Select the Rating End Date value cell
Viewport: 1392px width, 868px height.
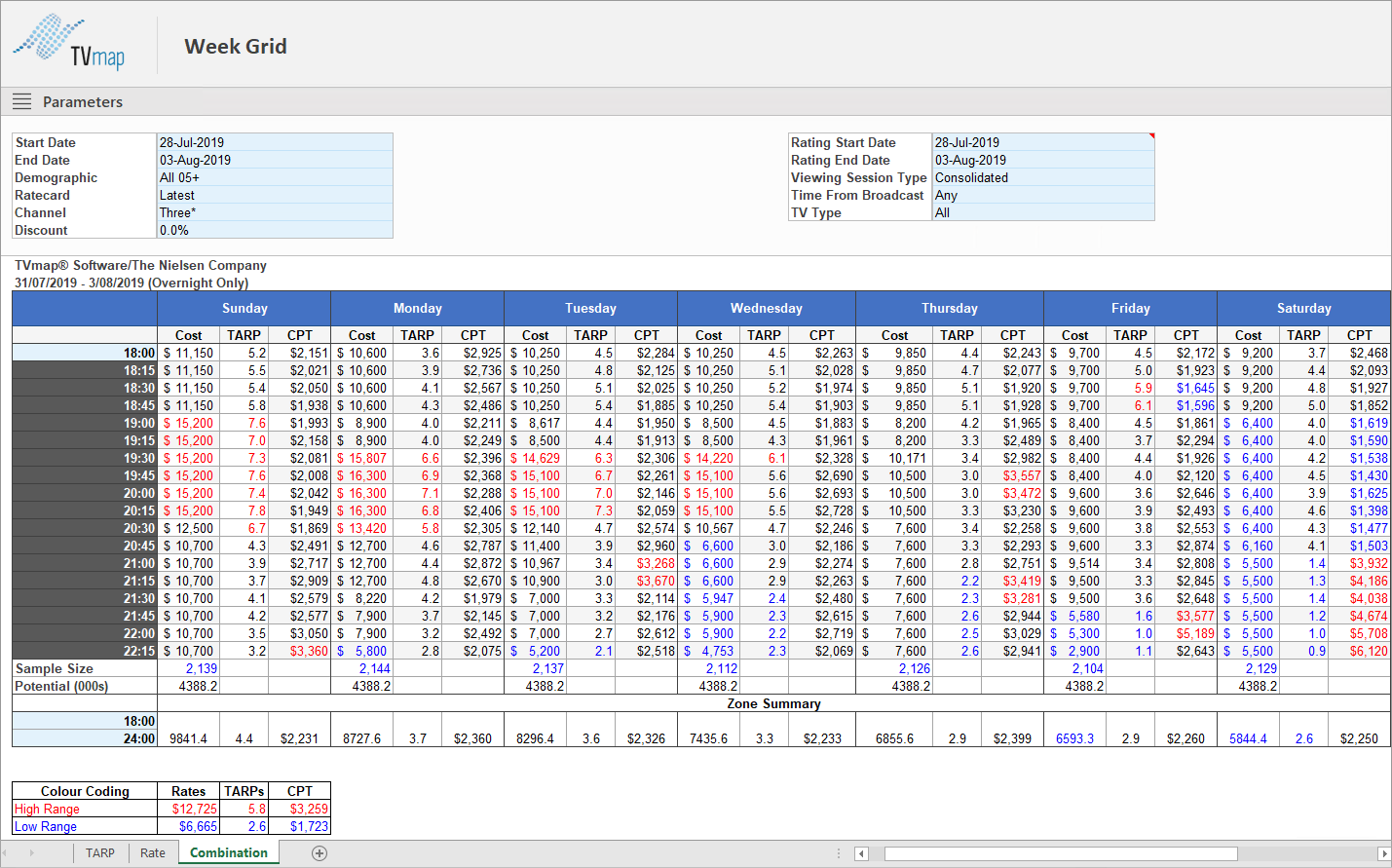[x=1043, y=160]
